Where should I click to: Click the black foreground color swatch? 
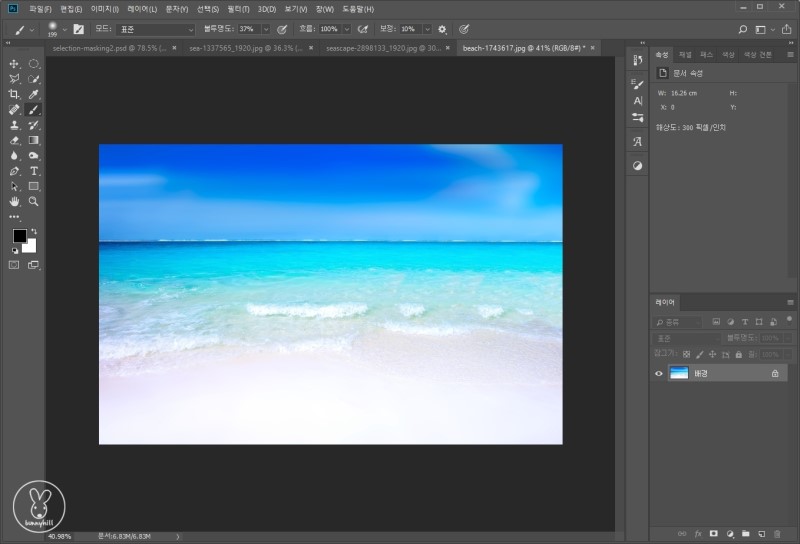tap(19, 235)
